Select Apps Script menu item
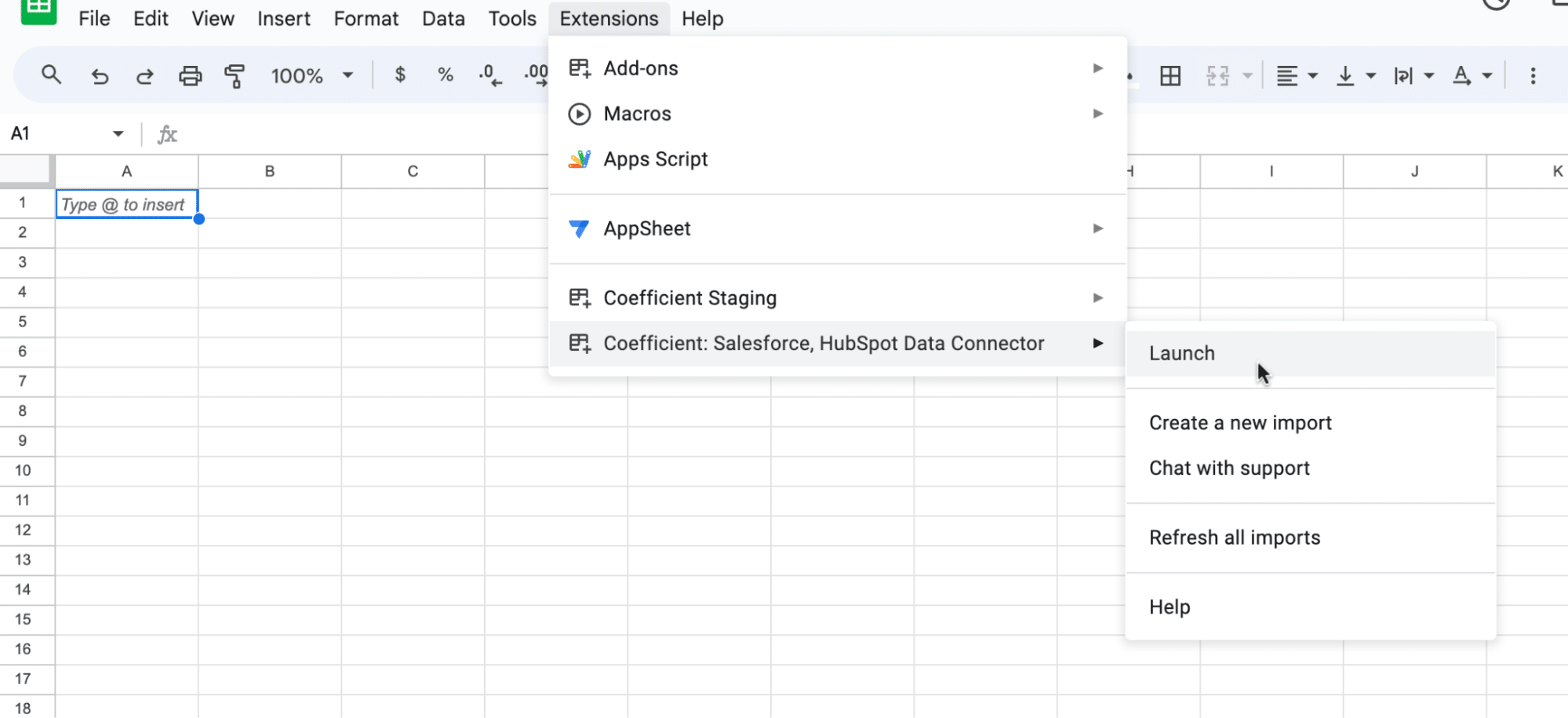The height and width of the screenshot is (718, 1568). (837, 159)
